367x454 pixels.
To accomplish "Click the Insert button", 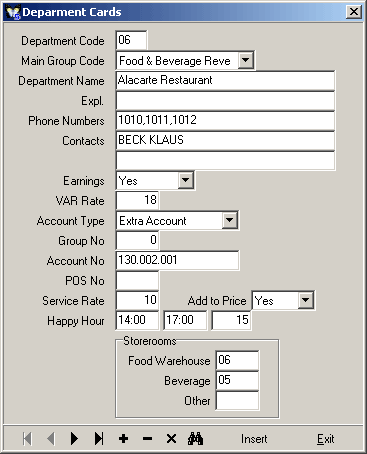I will (x=254, y=439).
